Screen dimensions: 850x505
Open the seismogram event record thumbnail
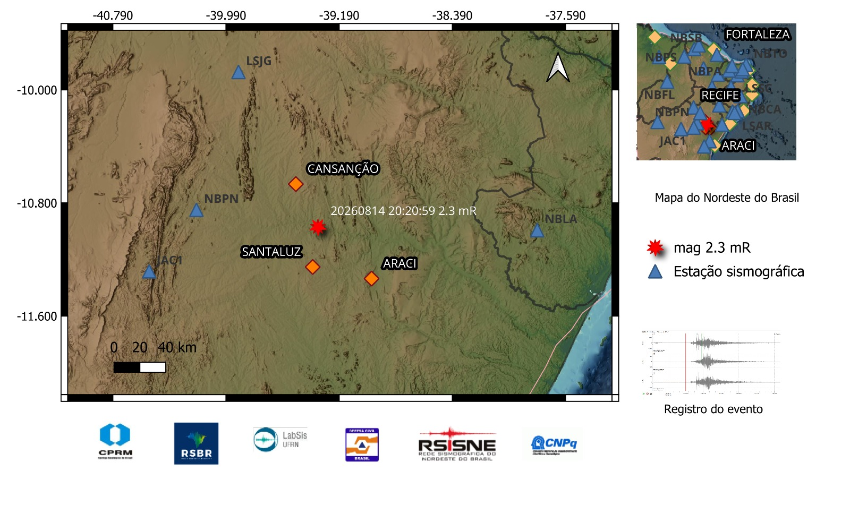[x=711, y=363]
